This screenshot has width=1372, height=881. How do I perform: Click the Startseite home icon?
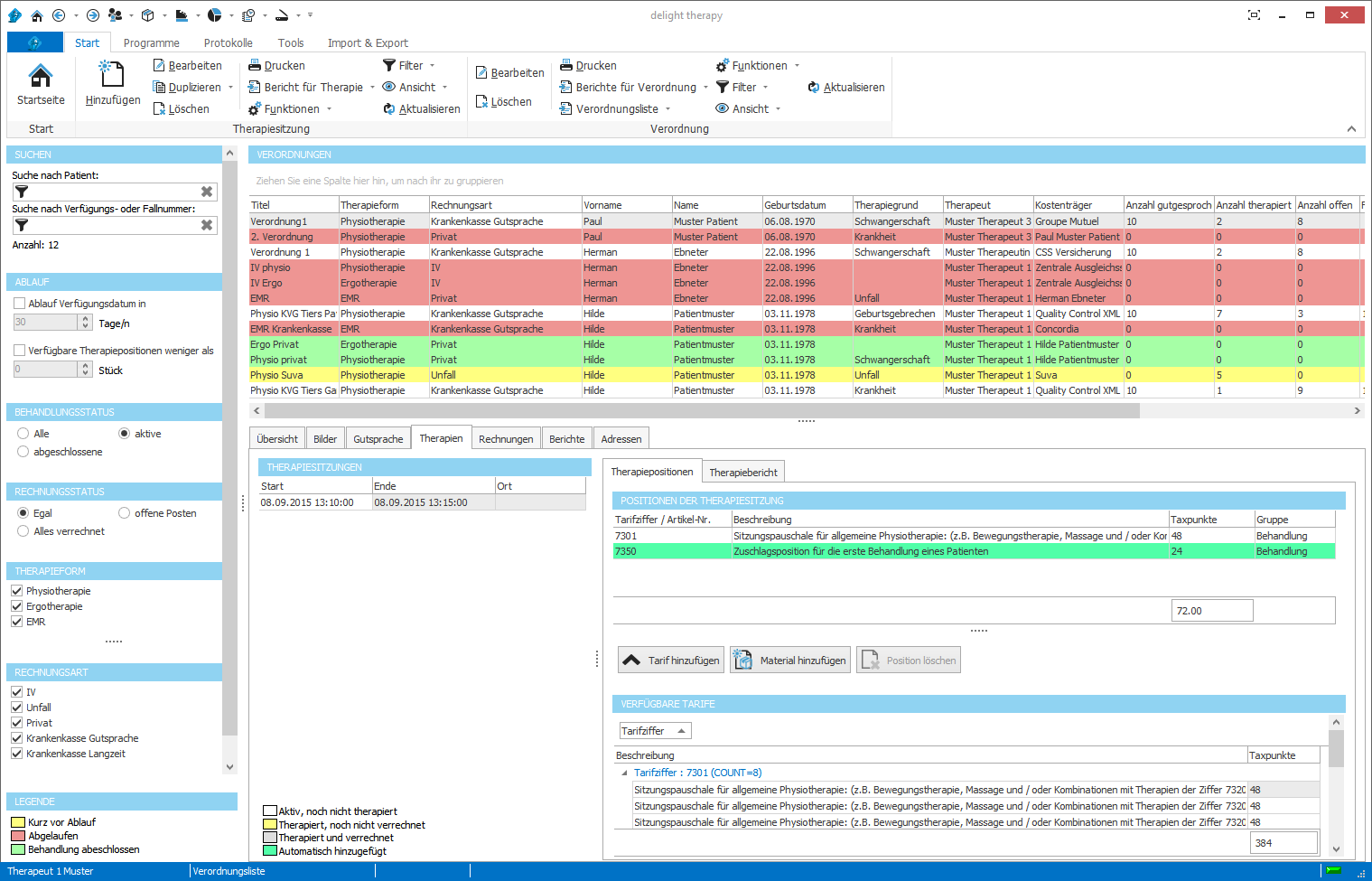point(41,77)
